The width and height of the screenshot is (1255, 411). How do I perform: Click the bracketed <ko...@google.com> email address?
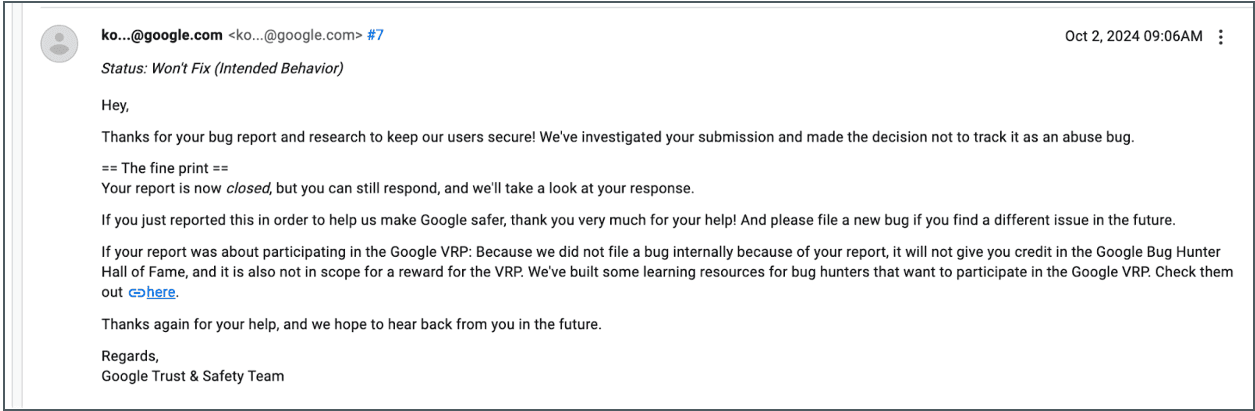coord(295,35)
